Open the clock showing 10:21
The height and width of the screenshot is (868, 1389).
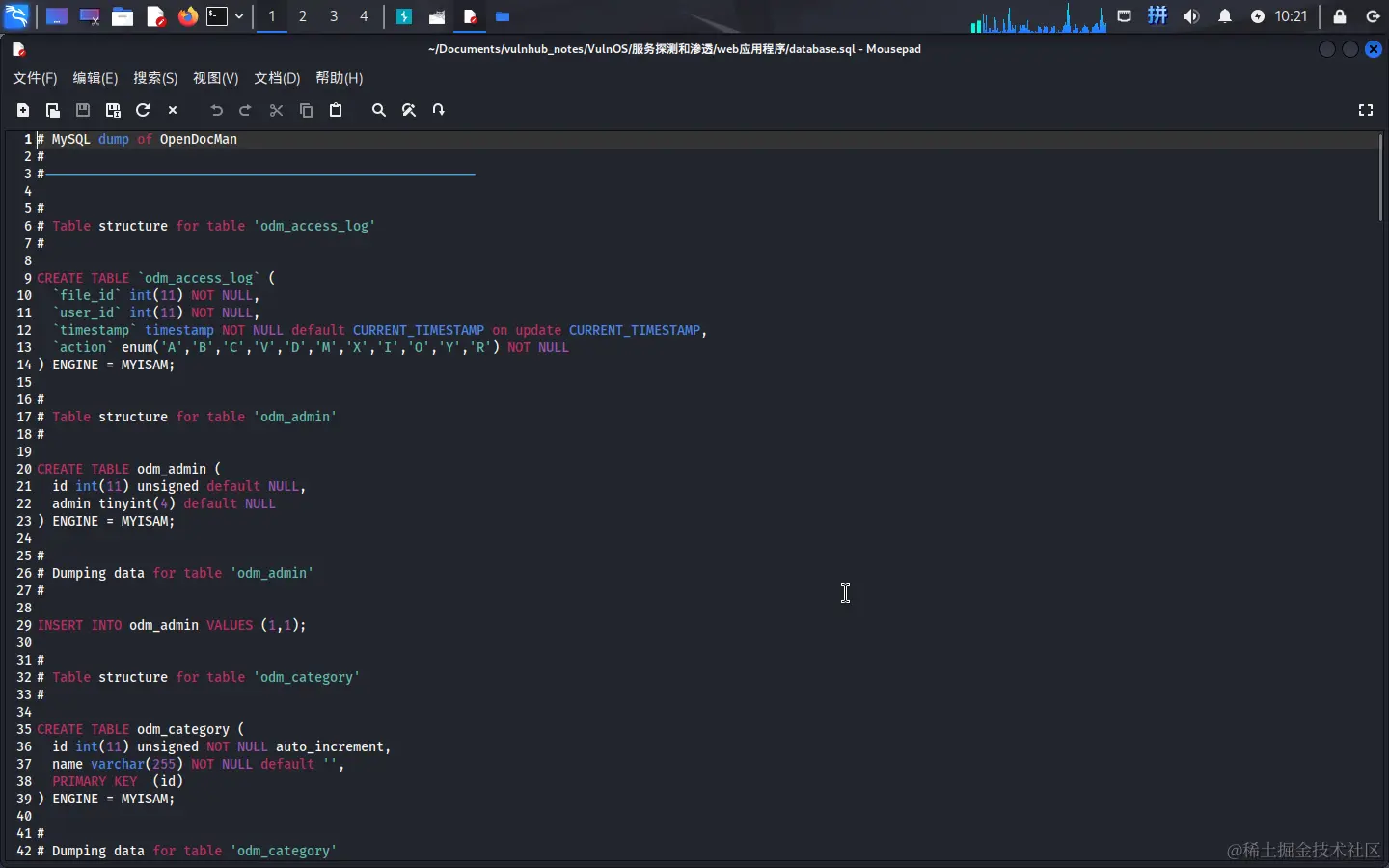[1291, 16]
